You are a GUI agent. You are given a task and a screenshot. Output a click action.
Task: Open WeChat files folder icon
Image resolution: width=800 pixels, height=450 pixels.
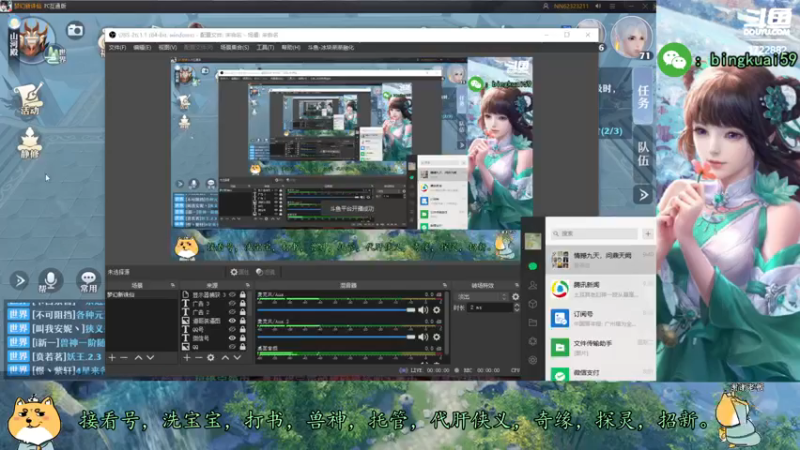(533, 322)
